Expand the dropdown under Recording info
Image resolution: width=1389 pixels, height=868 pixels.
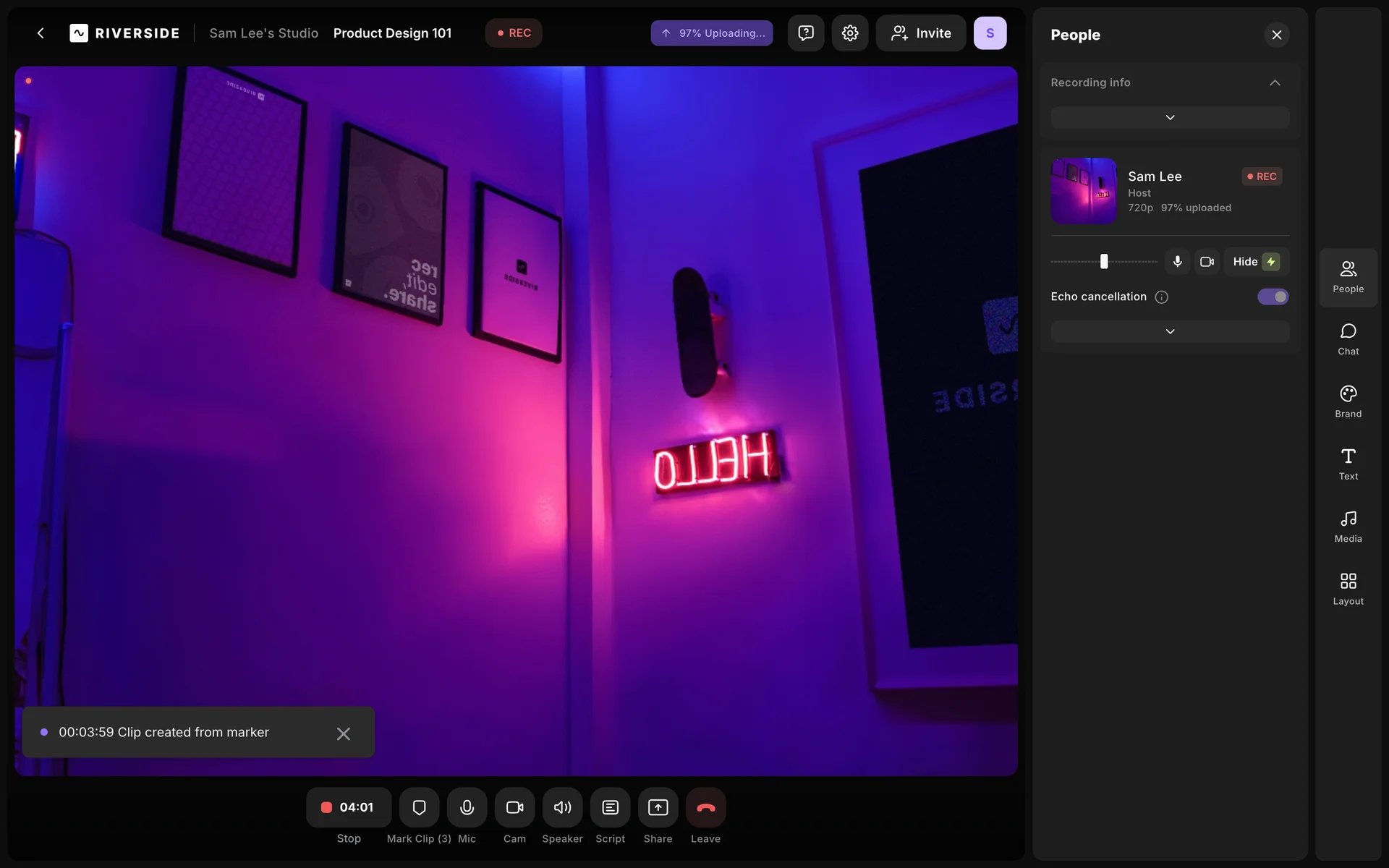1170,117
